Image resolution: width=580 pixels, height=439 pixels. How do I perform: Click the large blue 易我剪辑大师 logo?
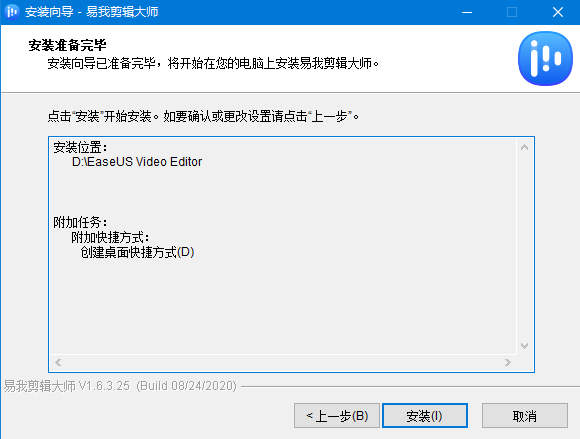click(x=545, y=58)
